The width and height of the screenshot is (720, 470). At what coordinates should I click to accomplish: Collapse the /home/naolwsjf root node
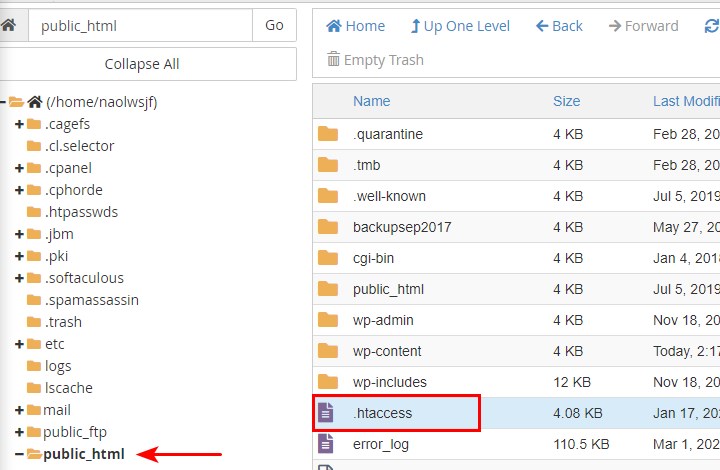point(3,102)
